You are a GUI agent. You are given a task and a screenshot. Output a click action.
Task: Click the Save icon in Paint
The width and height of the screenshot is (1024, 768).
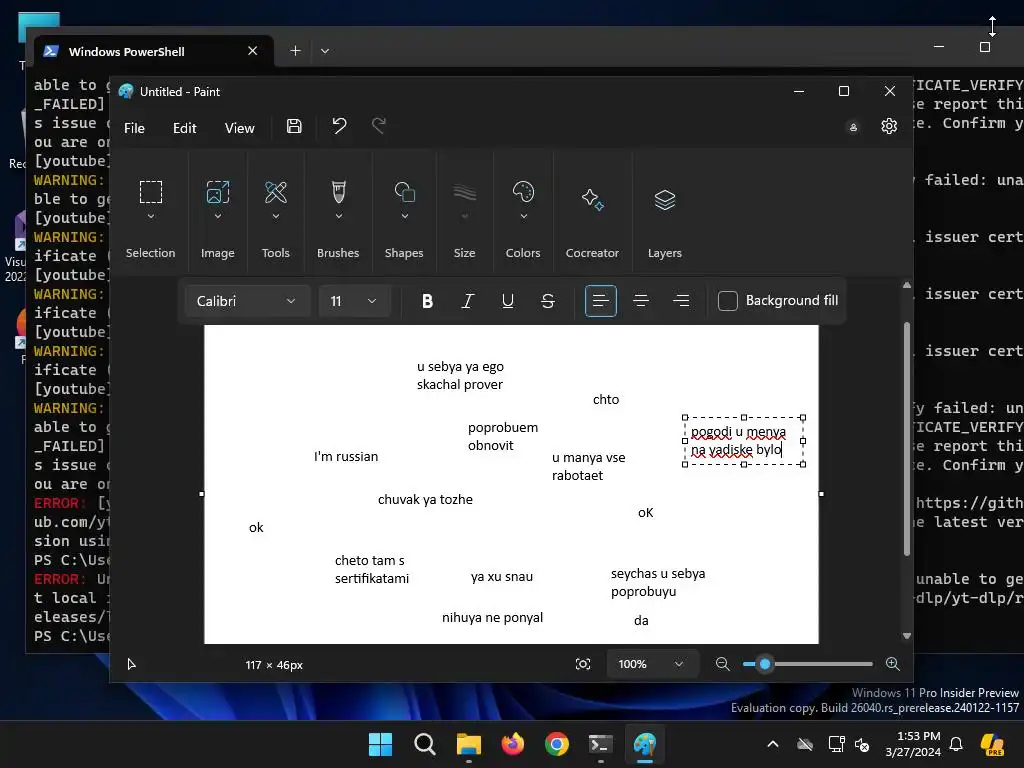point(294,127)
